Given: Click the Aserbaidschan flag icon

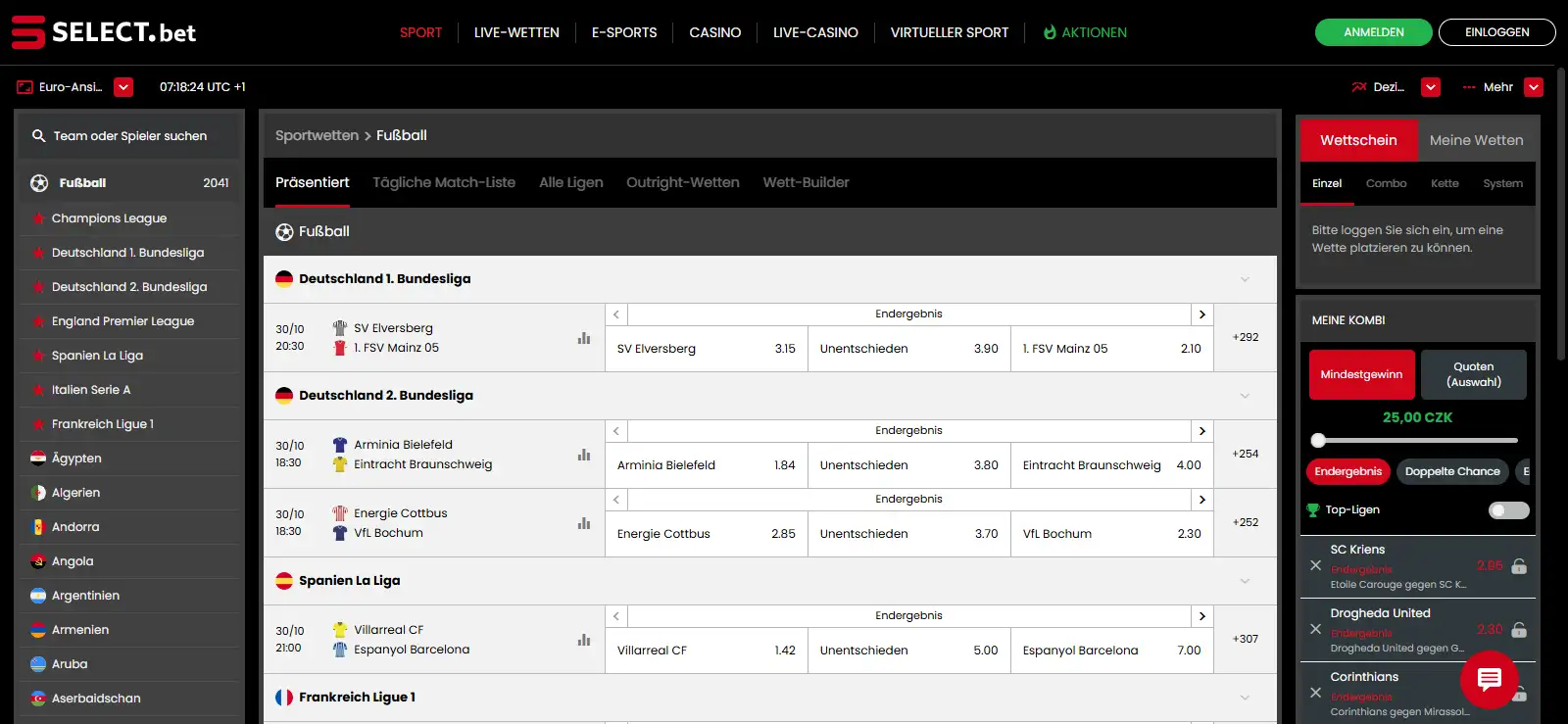Looking at the screenshot, I should point(38,699).
